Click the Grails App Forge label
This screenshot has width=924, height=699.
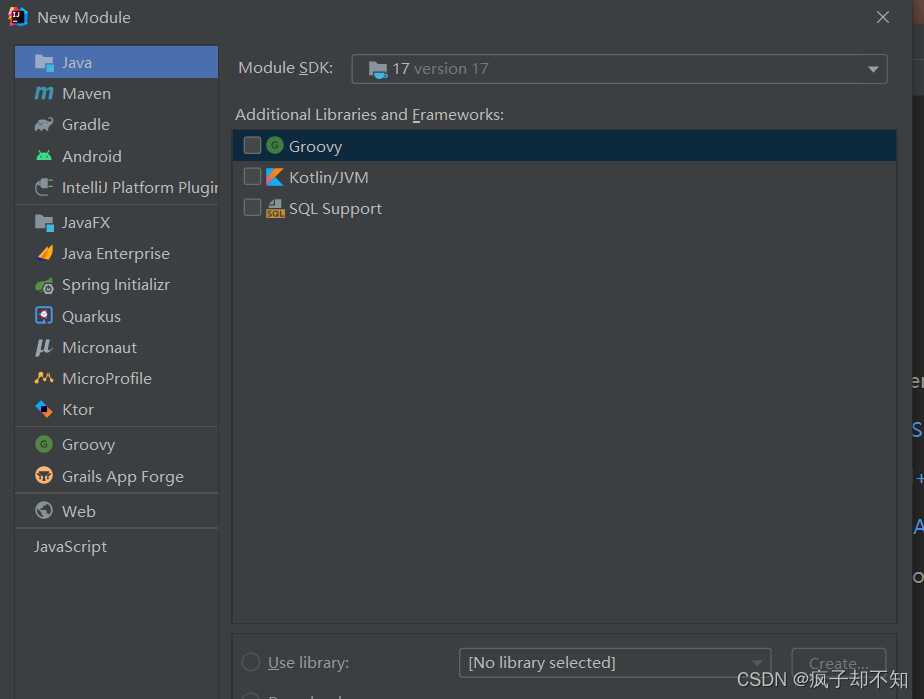click(x=123, y=476)
